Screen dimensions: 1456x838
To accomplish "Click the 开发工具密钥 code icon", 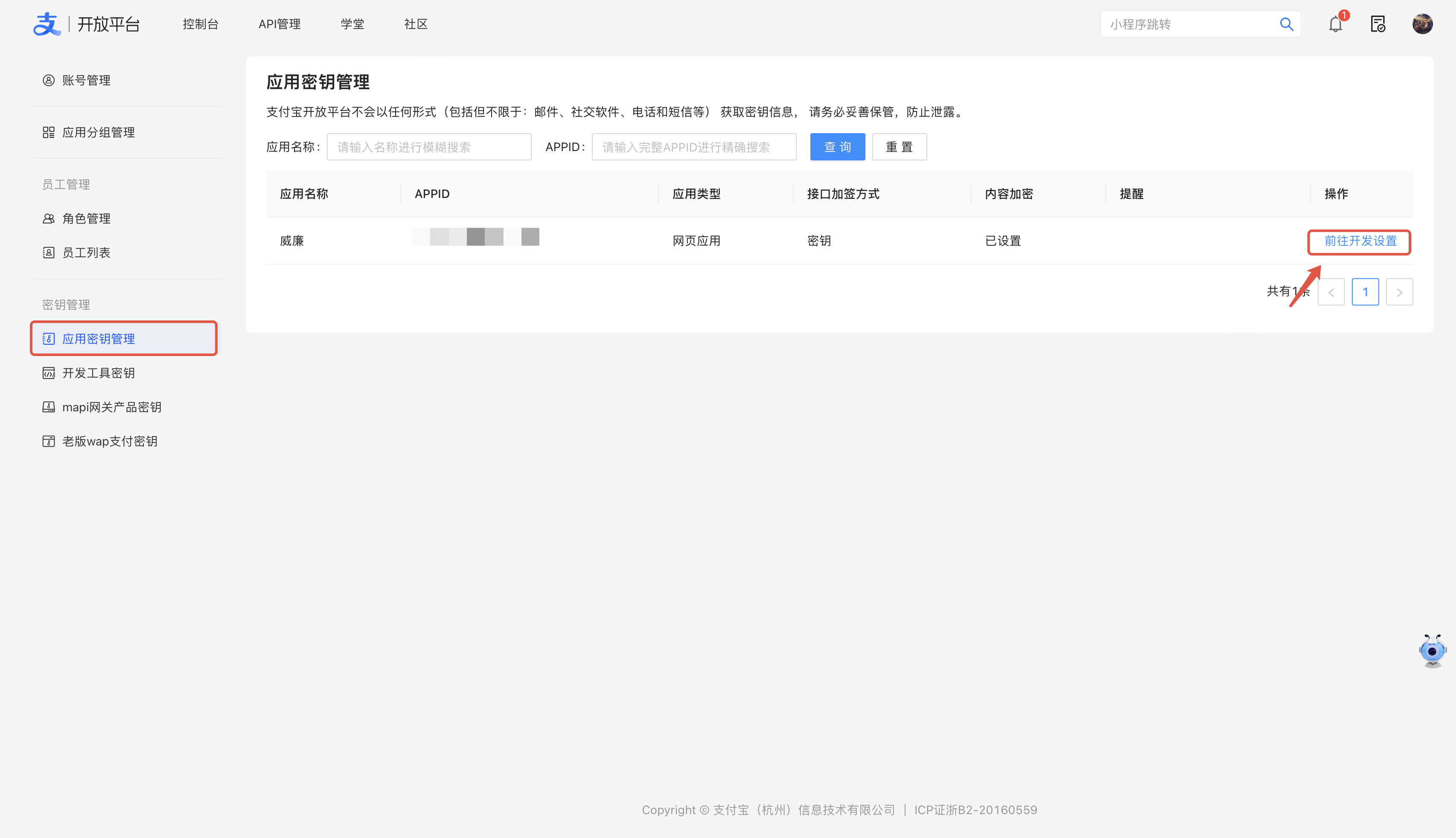I will (x=48, y=373).
